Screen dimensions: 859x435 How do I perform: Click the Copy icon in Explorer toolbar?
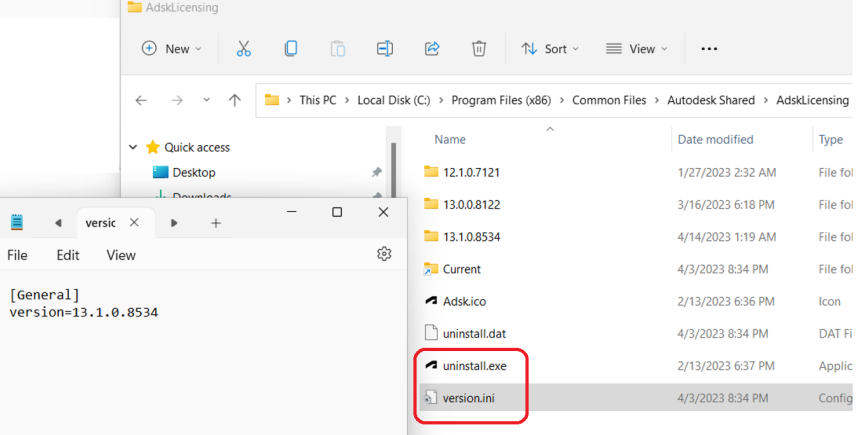(291, 49)
